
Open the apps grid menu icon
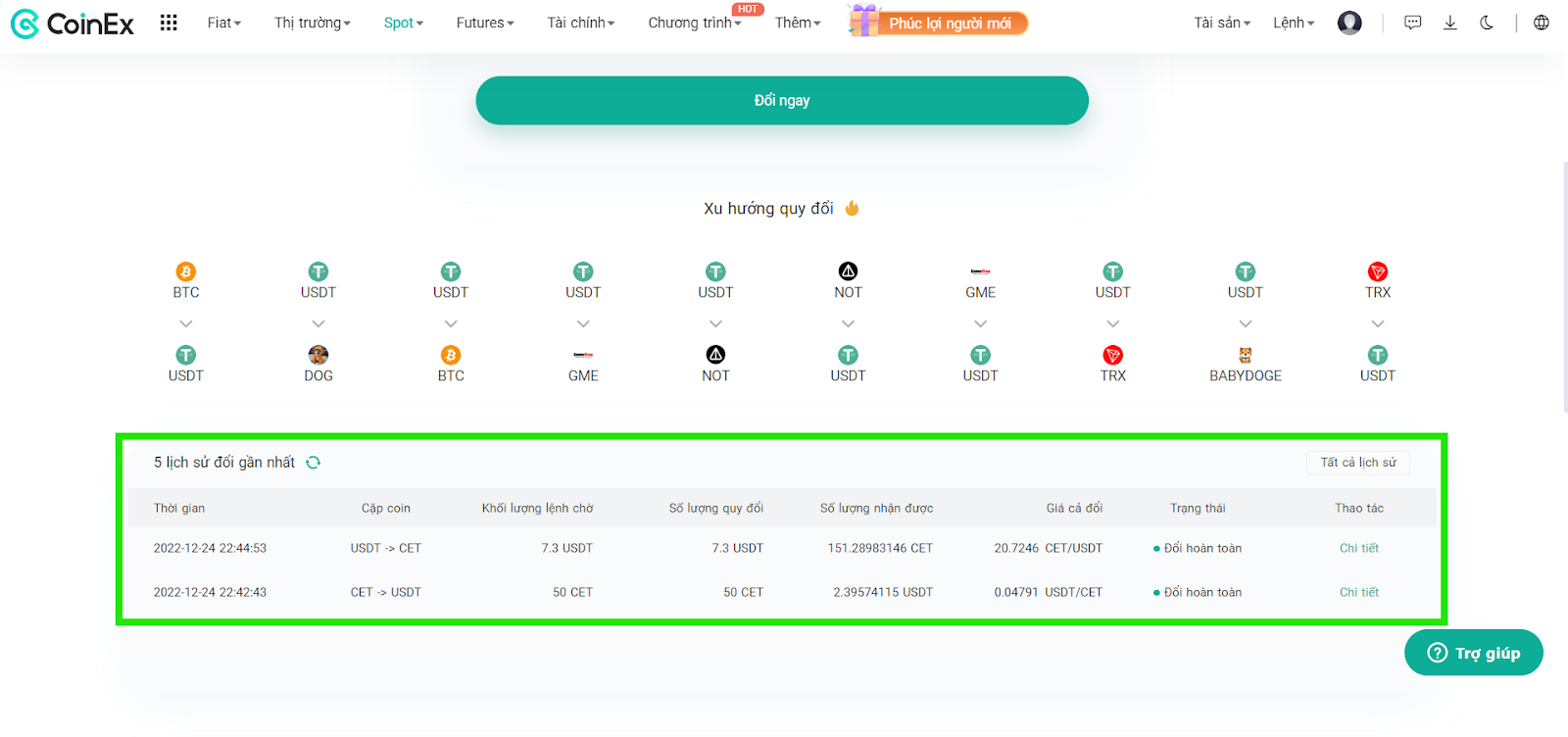169,23
